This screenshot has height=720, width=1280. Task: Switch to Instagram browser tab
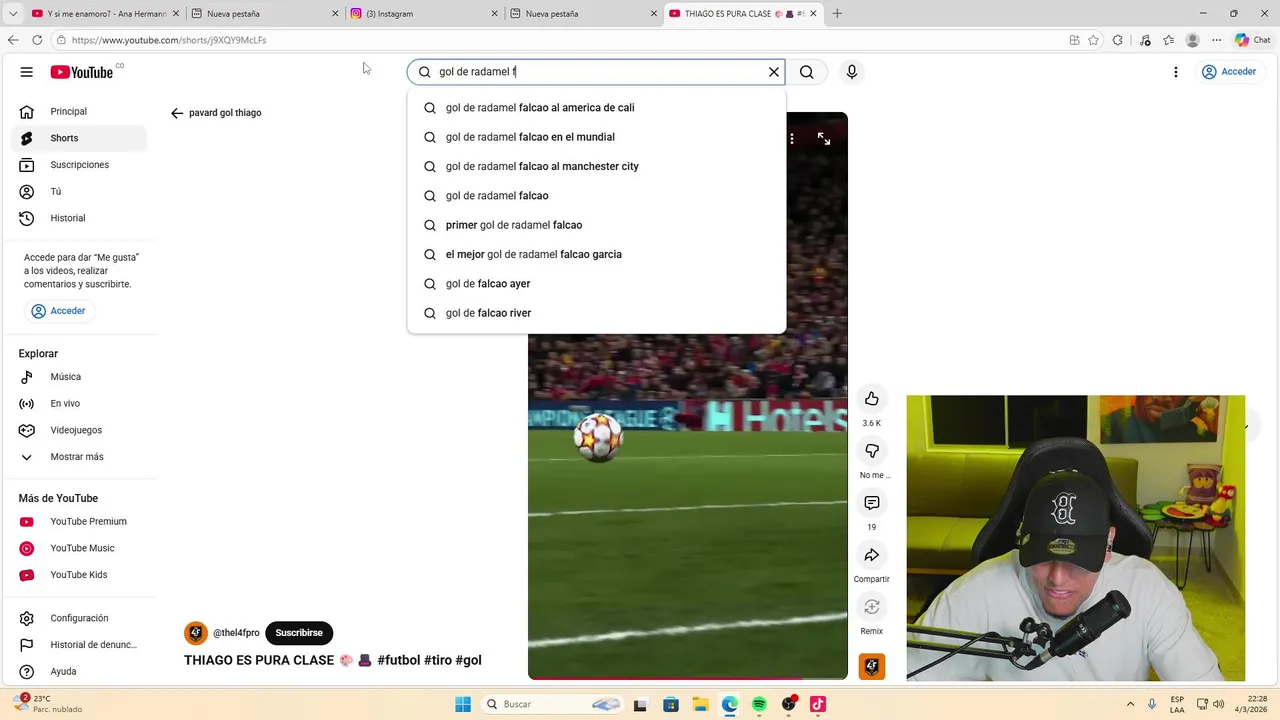click(x=424, y=14)
